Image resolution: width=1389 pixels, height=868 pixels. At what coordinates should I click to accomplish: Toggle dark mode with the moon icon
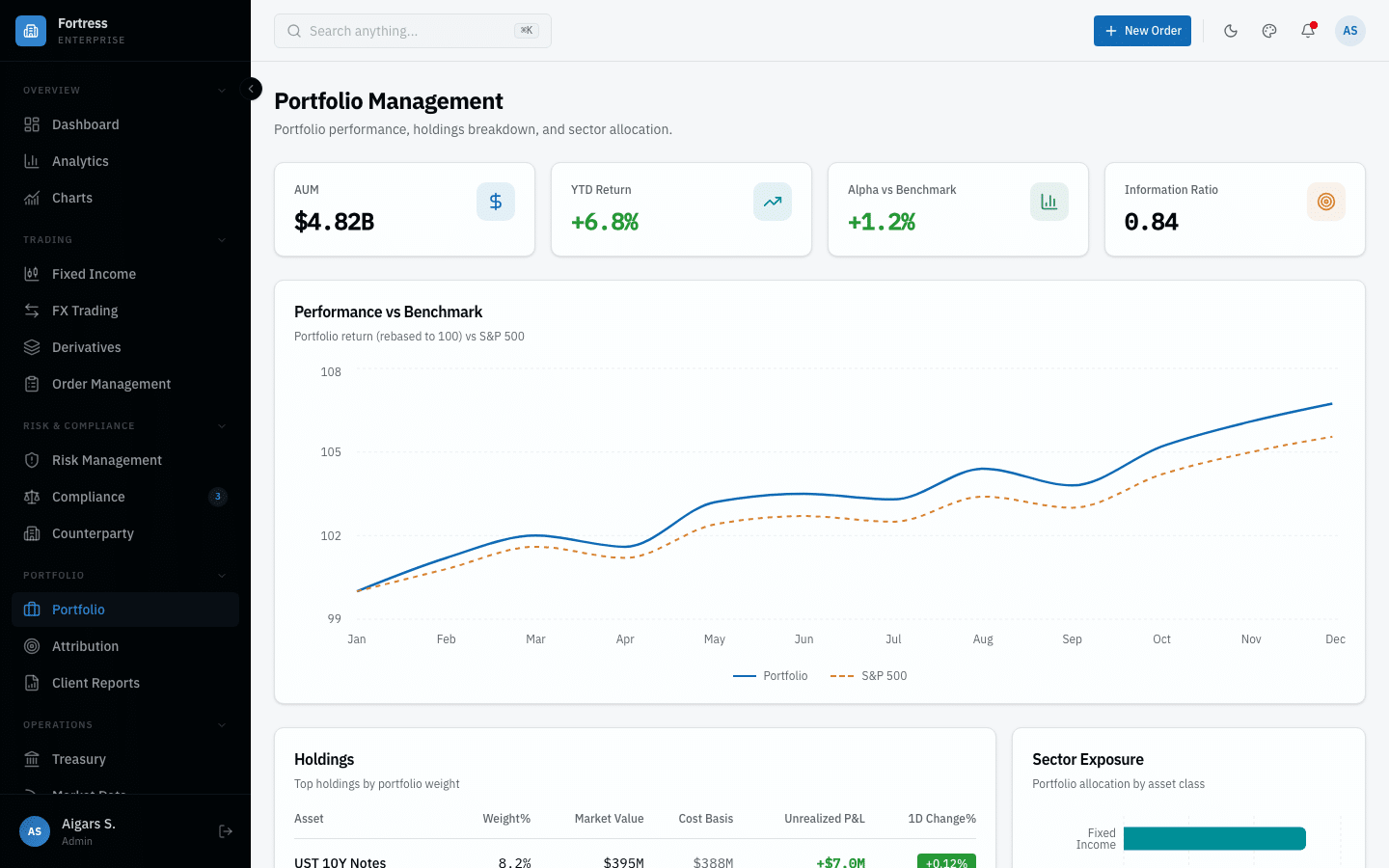point(1231,31)
